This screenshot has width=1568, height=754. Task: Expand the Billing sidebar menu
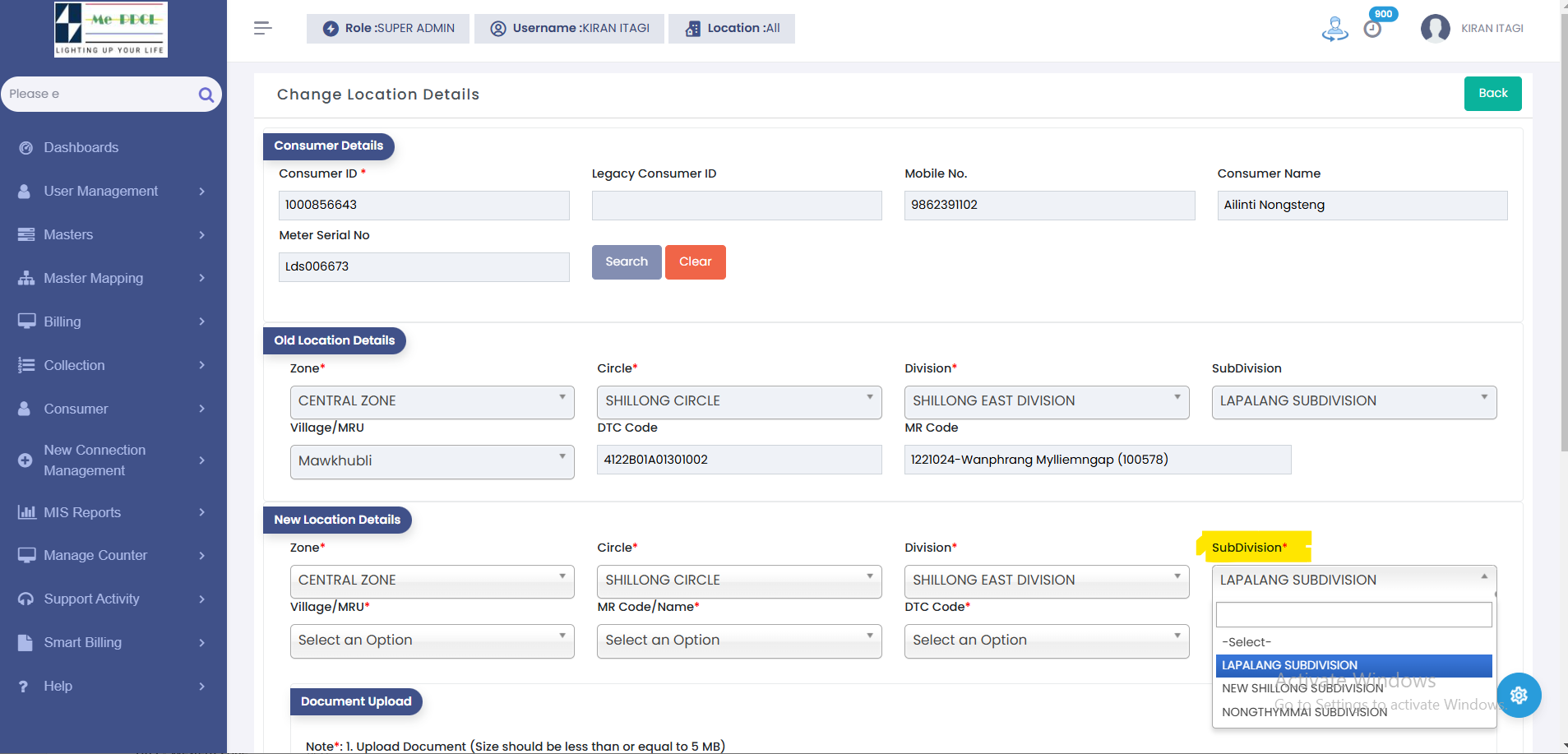(x=113, y=321)
